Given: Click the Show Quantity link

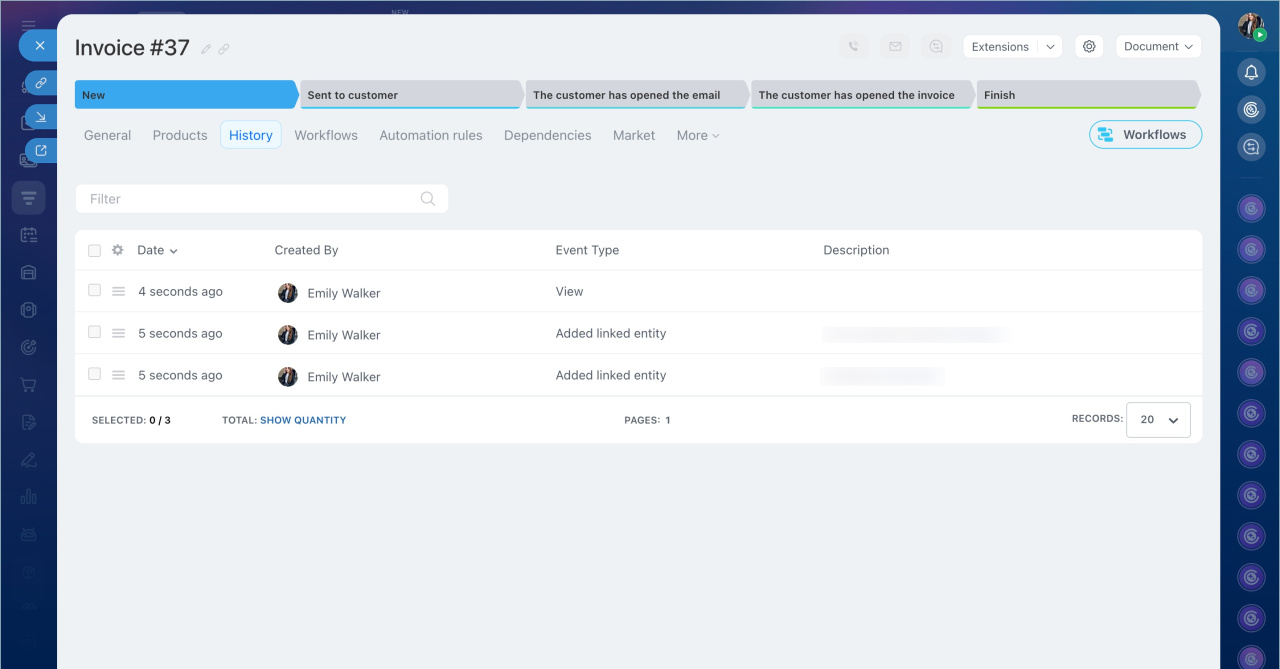Looking at the screenshot, I should tap(303, 420).
